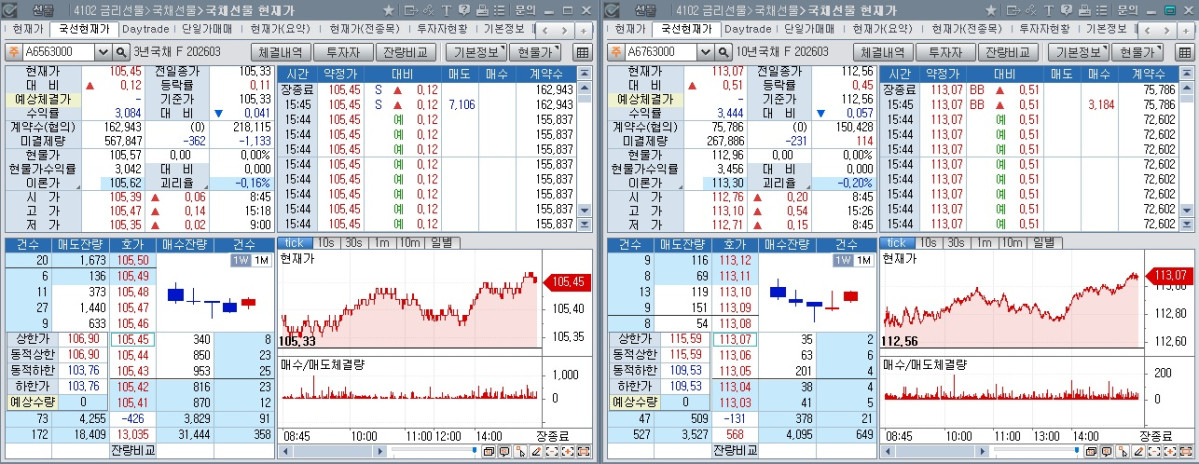Viewport: 1199px width, 464px height.
Task: Show next tabs with right arrow in 3년국채 window
Action: (x=564, y=30)
